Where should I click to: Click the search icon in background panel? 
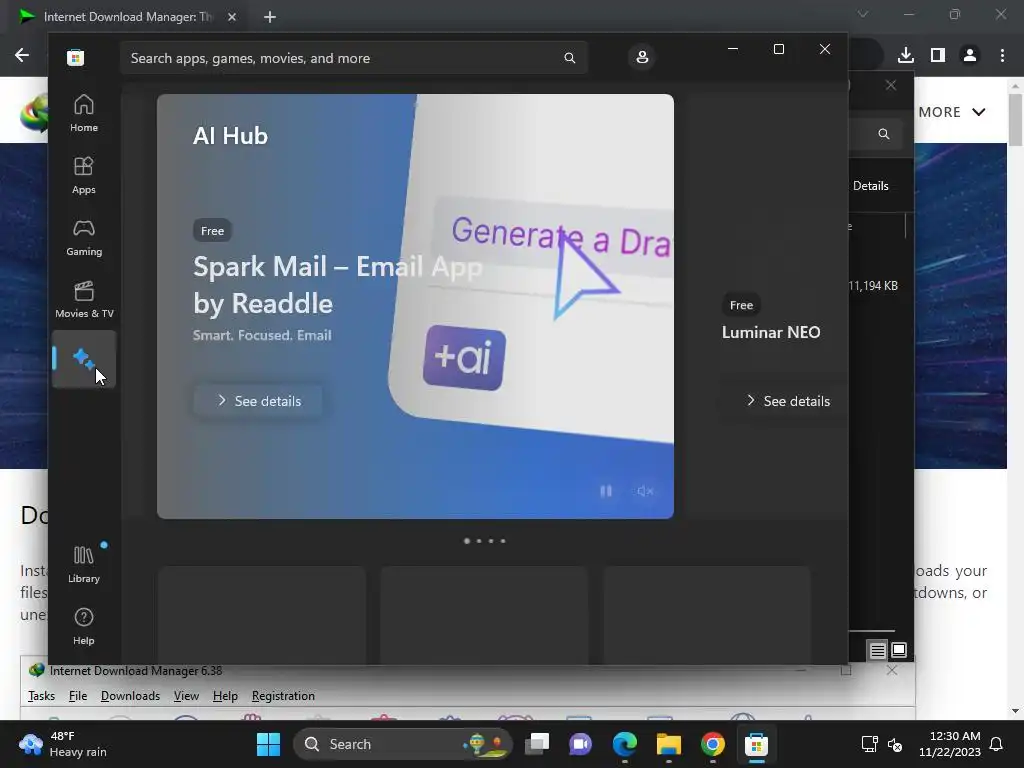pyautogui.click(x=884, y=134)
